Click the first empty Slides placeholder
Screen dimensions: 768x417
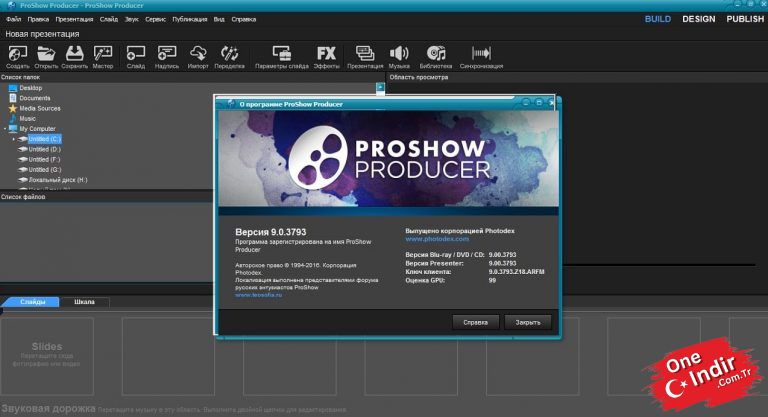coord(47,356)
